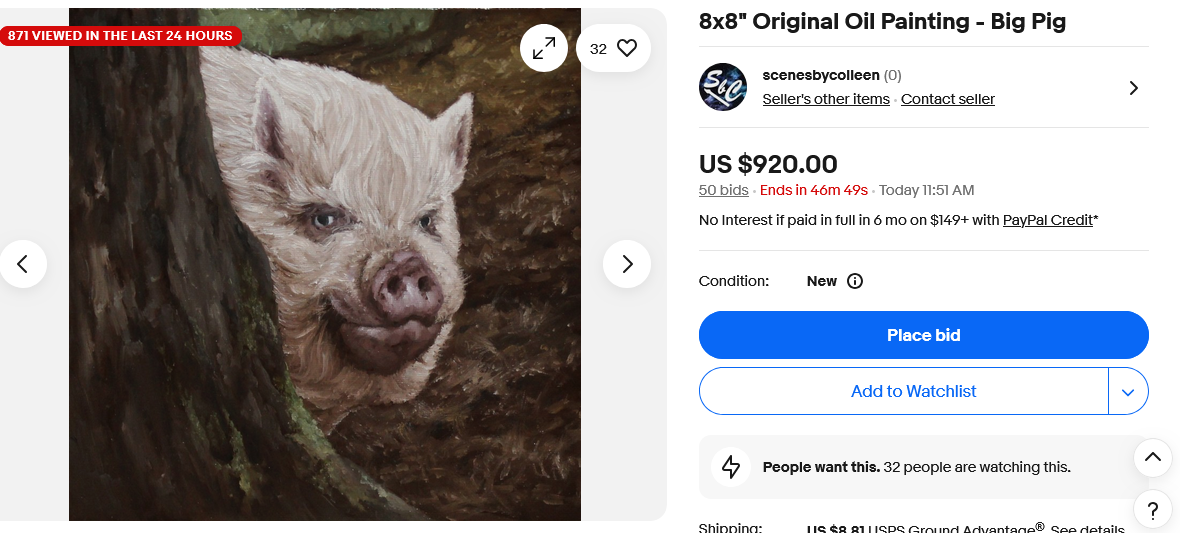1180x533 pixels.
Task: Expand the painting image to full view
Action: [x=544, y=48]
